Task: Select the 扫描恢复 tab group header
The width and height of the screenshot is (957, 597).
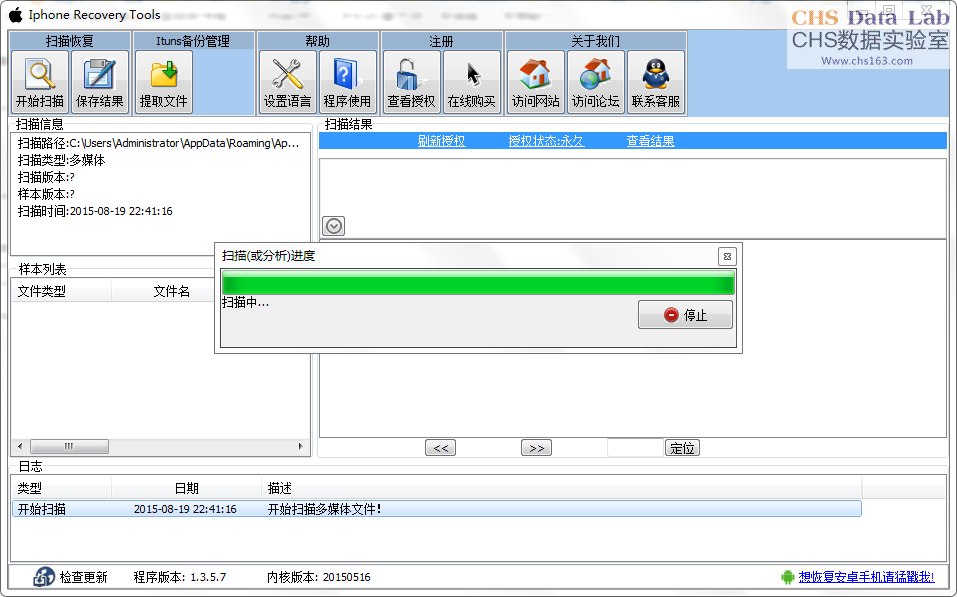Action: [x=70, y=41]
